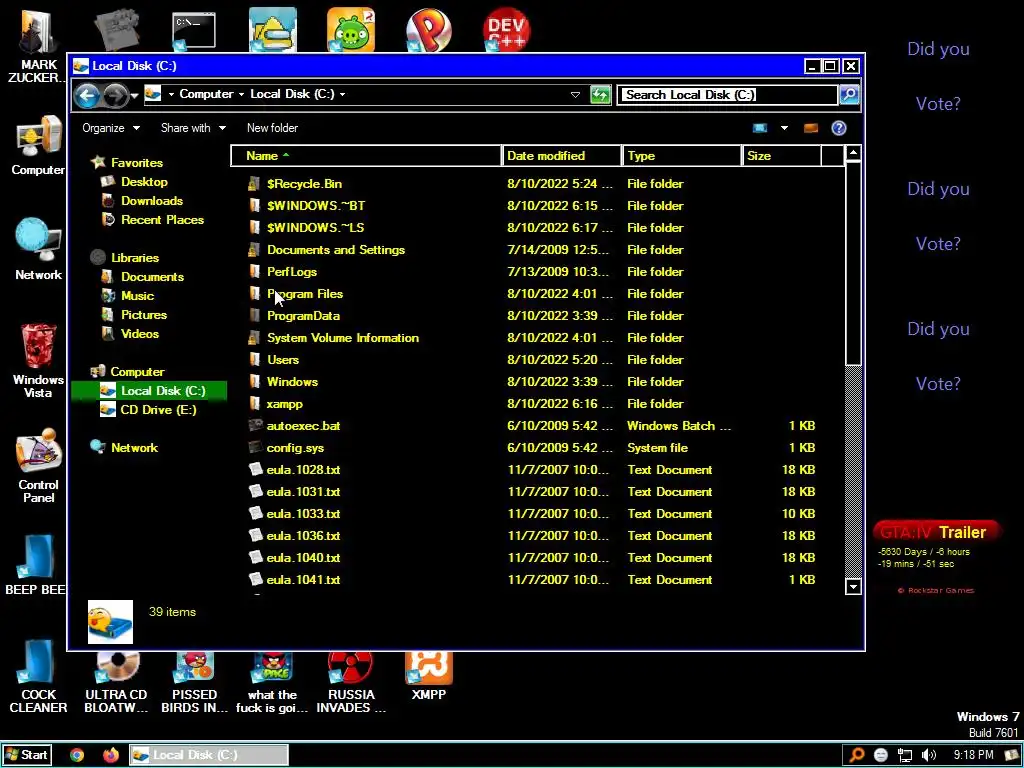Image resolution: width=1024 pixels, height=768 pixels.
Task: Sort by the Type column header
Action: pos(682,155)
